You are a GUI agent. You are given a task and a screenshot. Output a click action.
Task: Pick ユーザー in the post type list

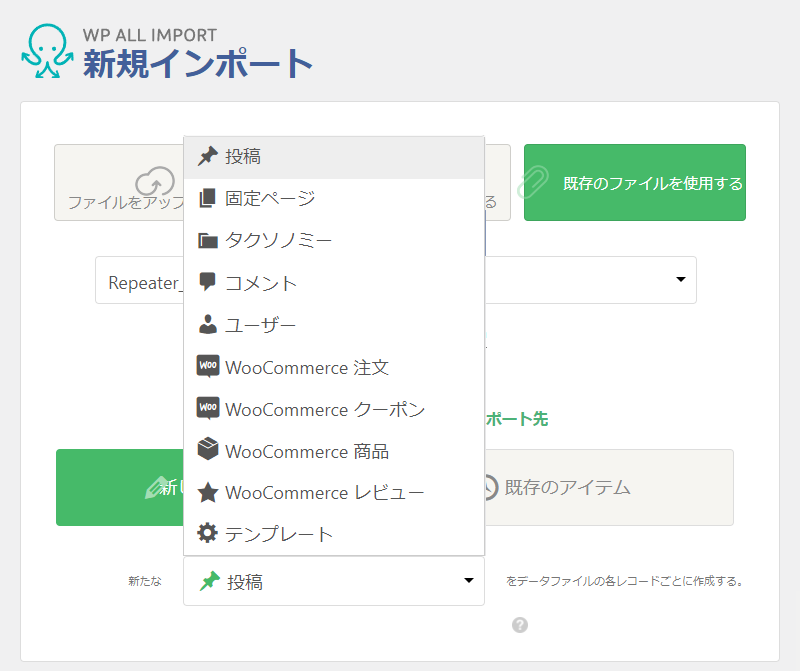pyautogui.click(x=334, y=325)
